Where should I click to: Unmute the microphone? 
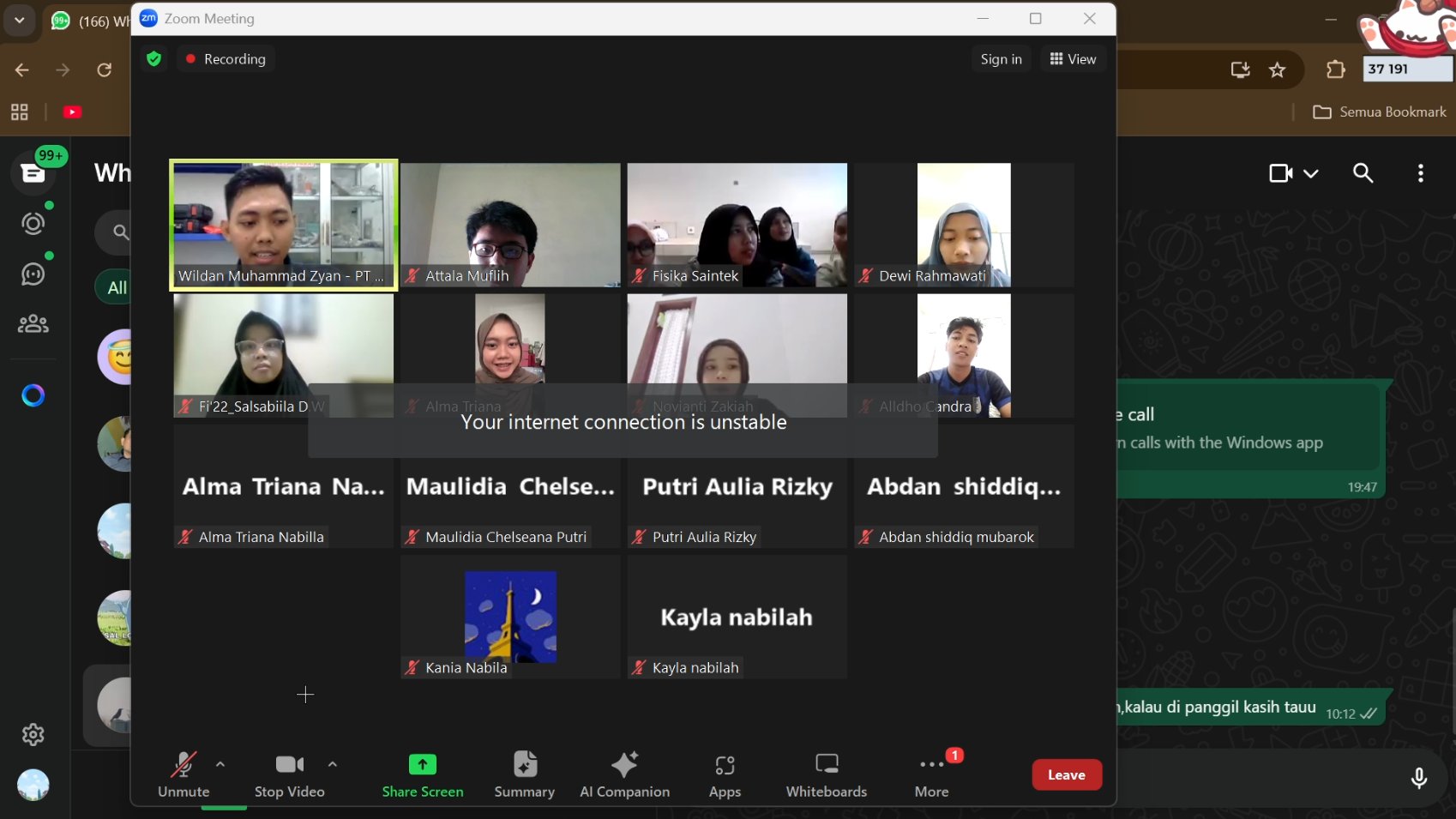pos(184,774)
